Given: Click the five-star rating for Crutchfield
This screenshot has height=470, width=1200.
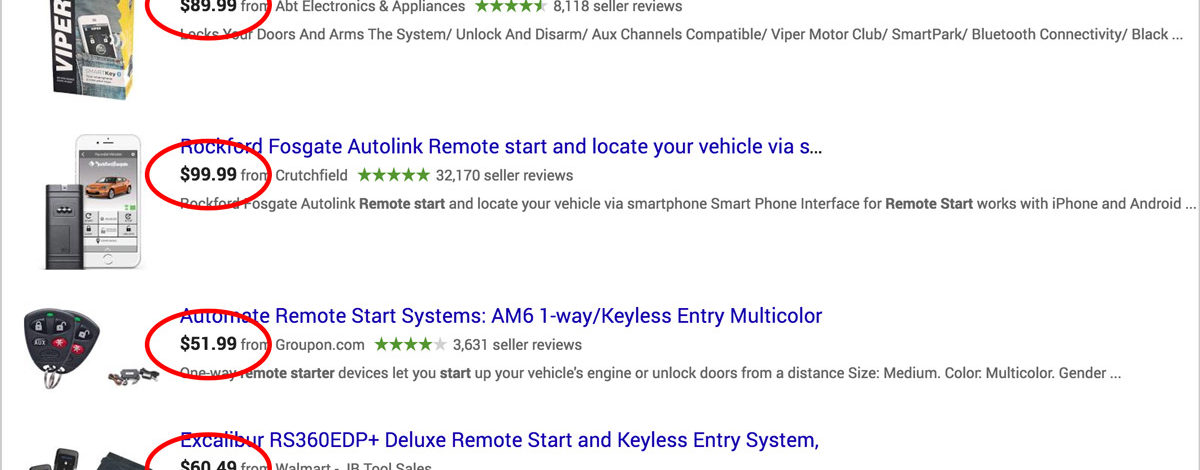Looking at the screenshot, I should point(393,175).
